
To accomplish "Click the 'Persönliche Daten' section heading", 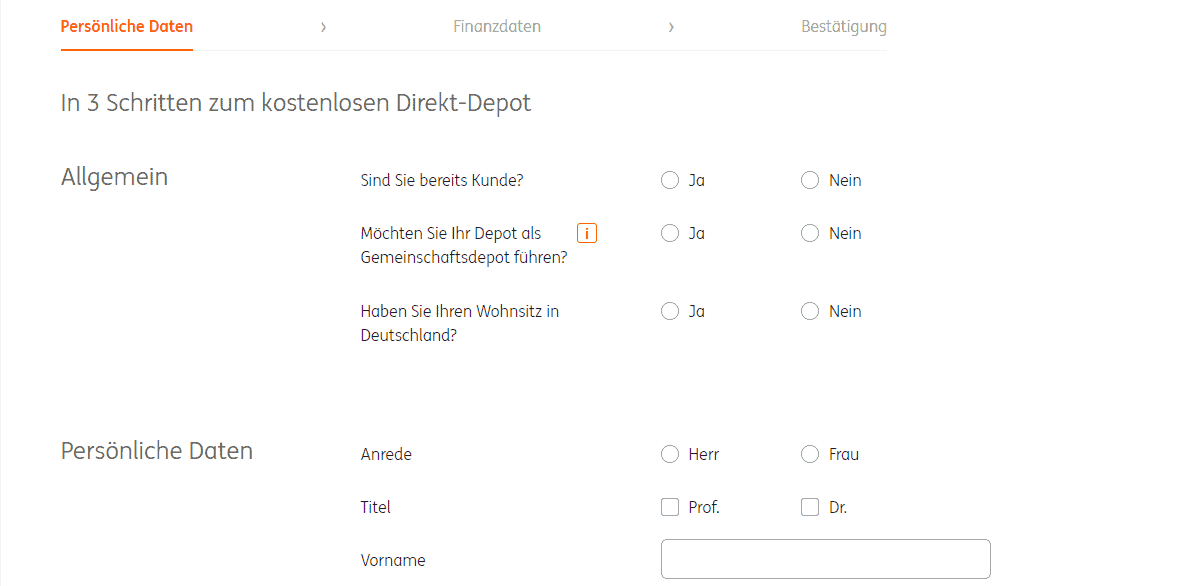I will (157, 450).
